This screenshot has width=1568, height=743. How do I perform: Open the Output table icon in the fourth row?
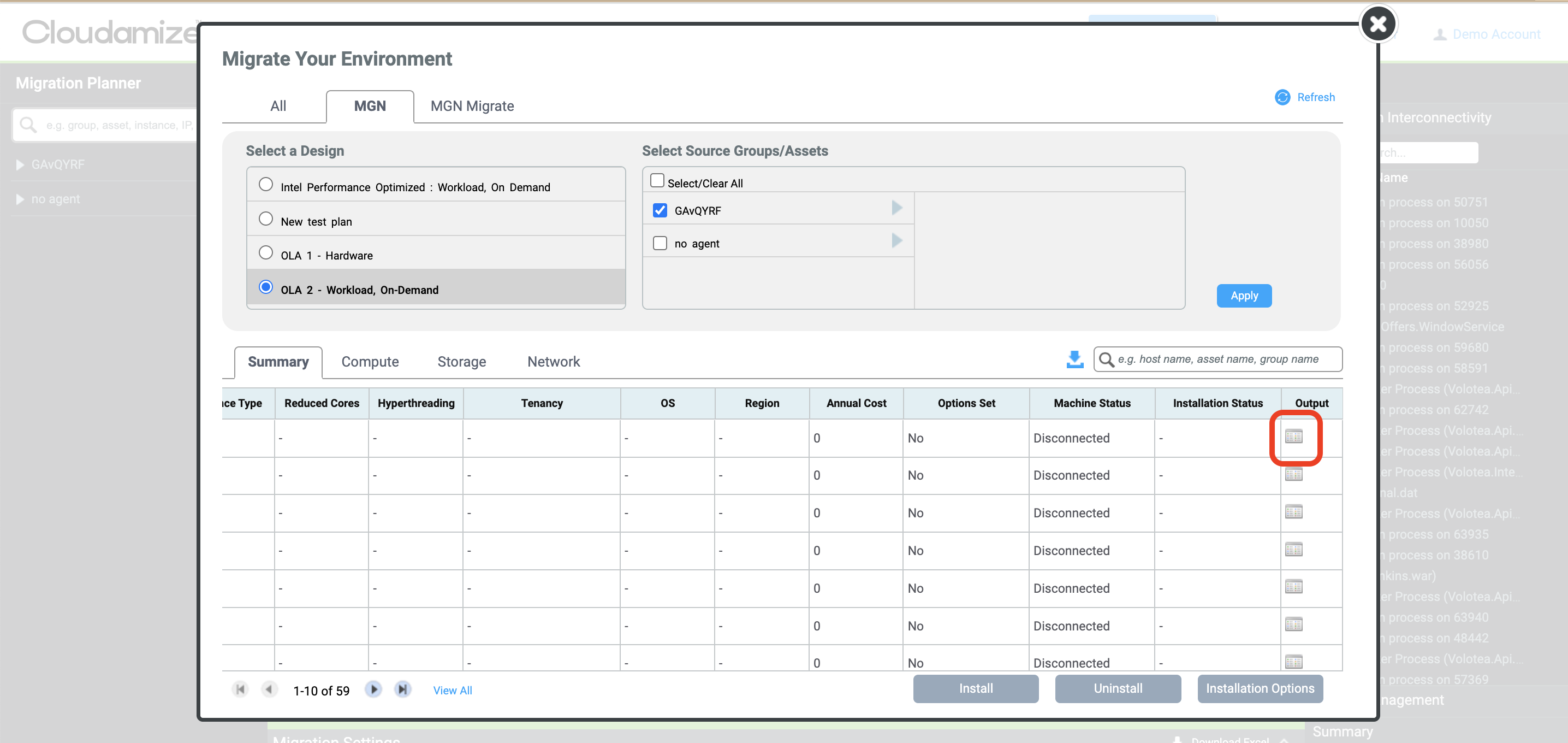point(1293,550)
